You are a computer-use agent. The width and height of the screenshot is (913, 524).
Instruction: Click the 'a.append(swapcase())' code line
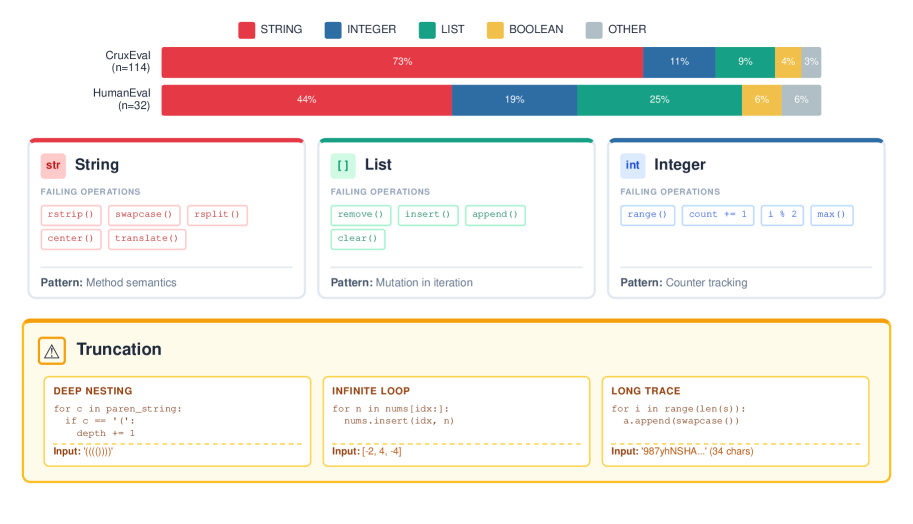tap(681, 422)
